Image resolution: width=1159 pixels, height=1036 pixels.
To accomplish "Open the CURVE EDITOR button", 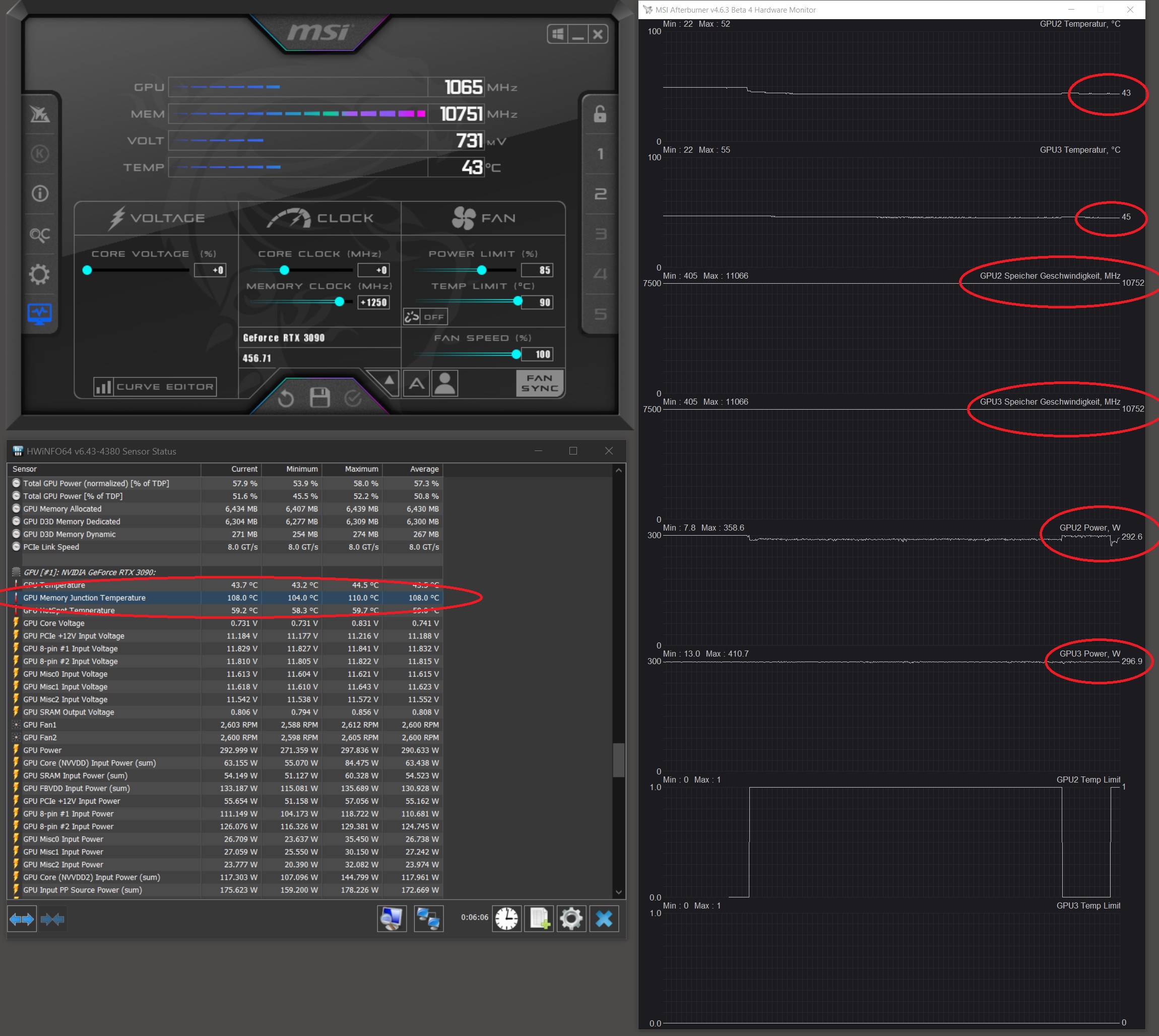I will [155, 386].
